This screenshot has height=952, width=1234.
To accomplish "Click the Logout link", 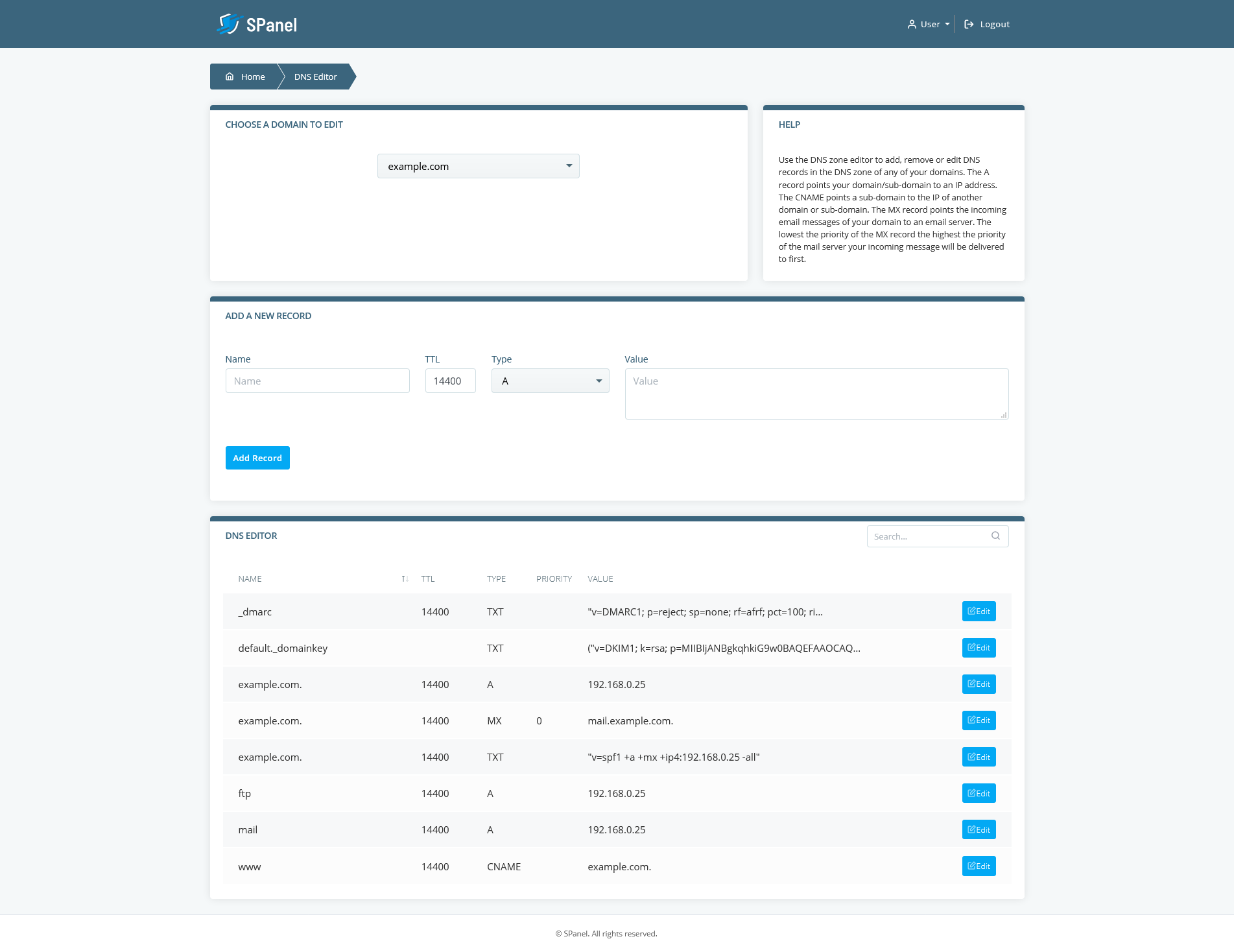I will point(987,25).
